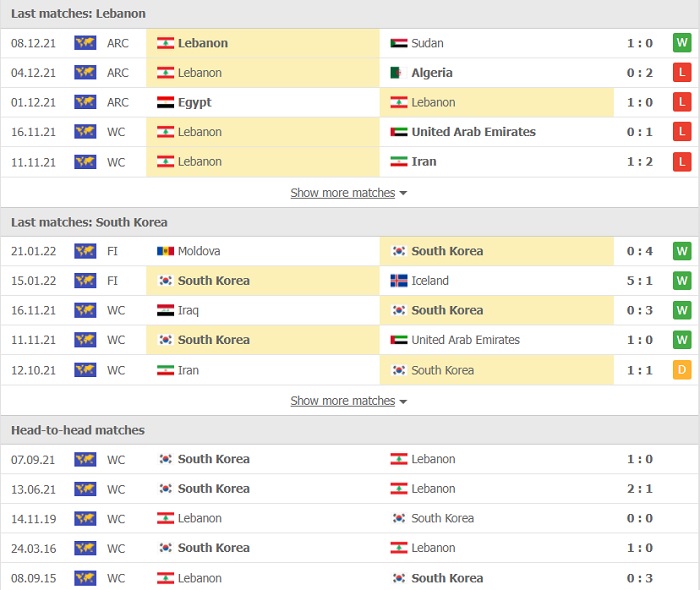Click the Moldova flag icon
Screen dimensions: 700x590
[x=165, y=251]
